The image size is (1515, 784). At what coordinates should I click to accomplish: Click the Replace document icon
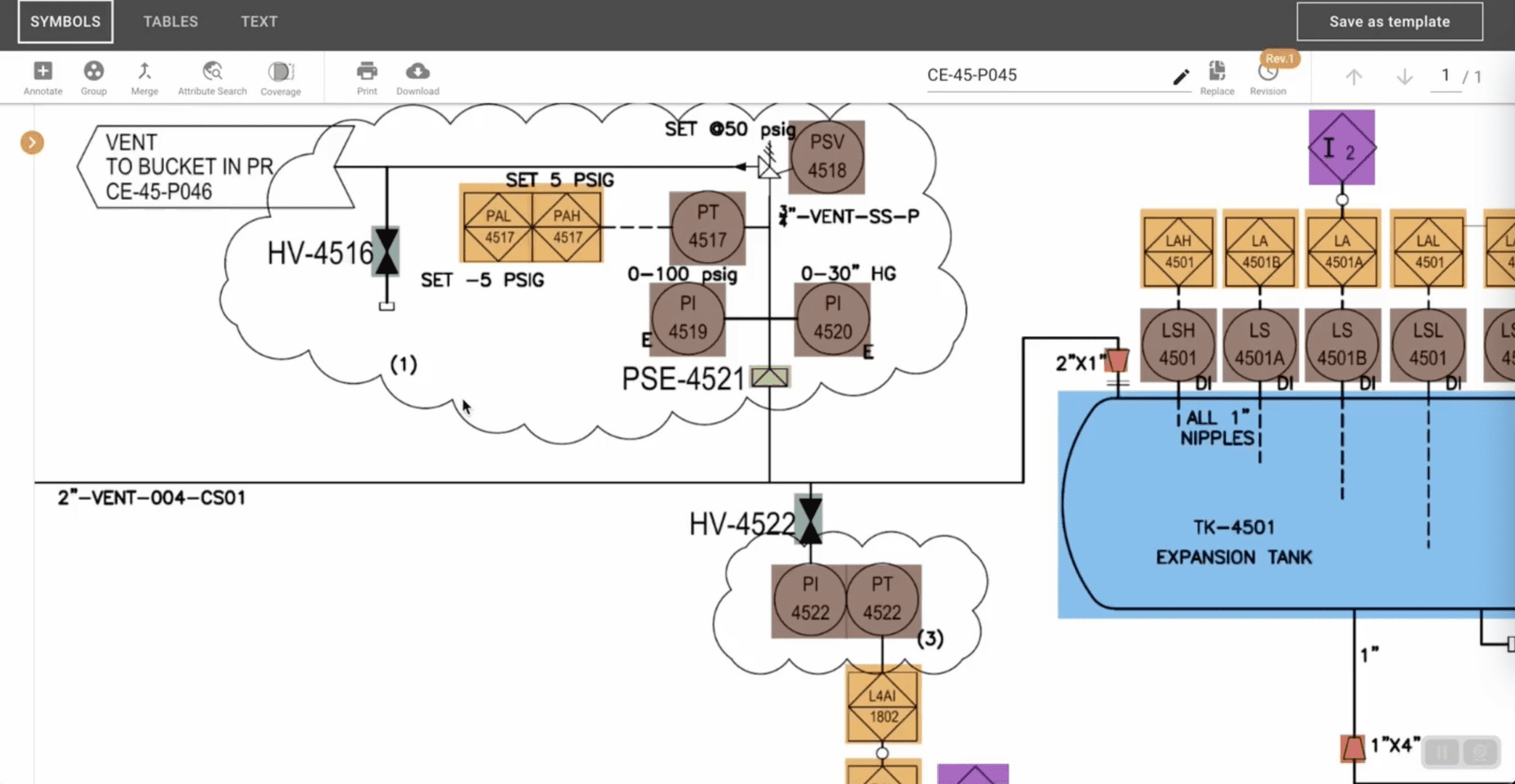point(1217,72)
